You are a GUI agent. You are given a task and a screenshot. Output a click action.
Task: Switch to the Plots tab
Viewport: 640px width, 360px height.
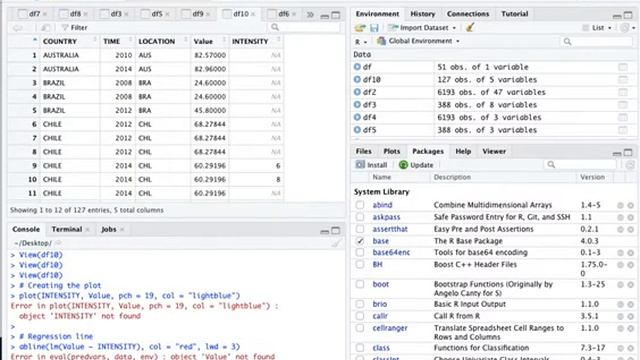(x=391, y=151)
